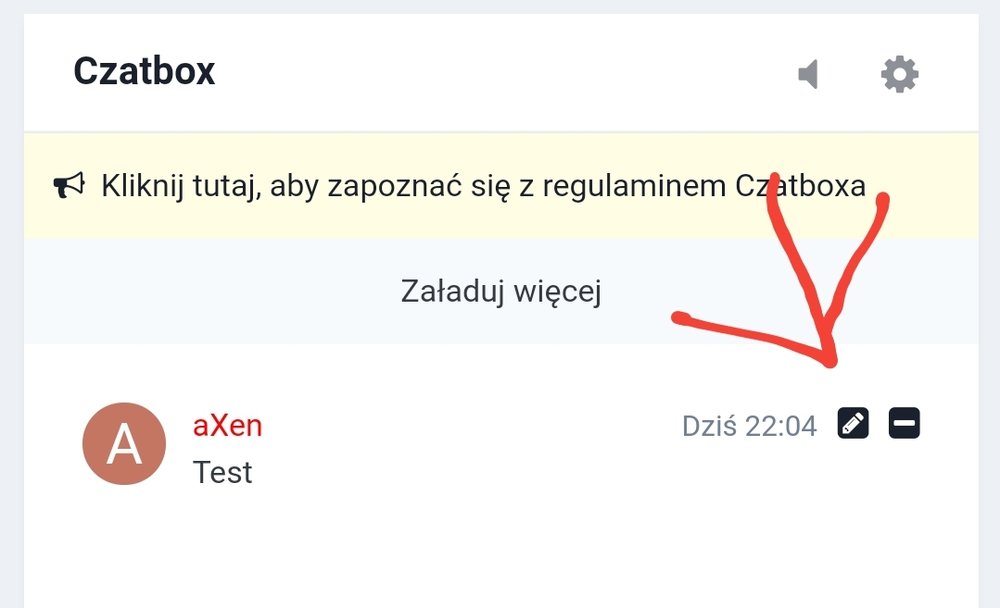This screenshot has width=1000, height=608.
Task: Delete the Test message with minus icon
Action: click(x=904, y=424)
